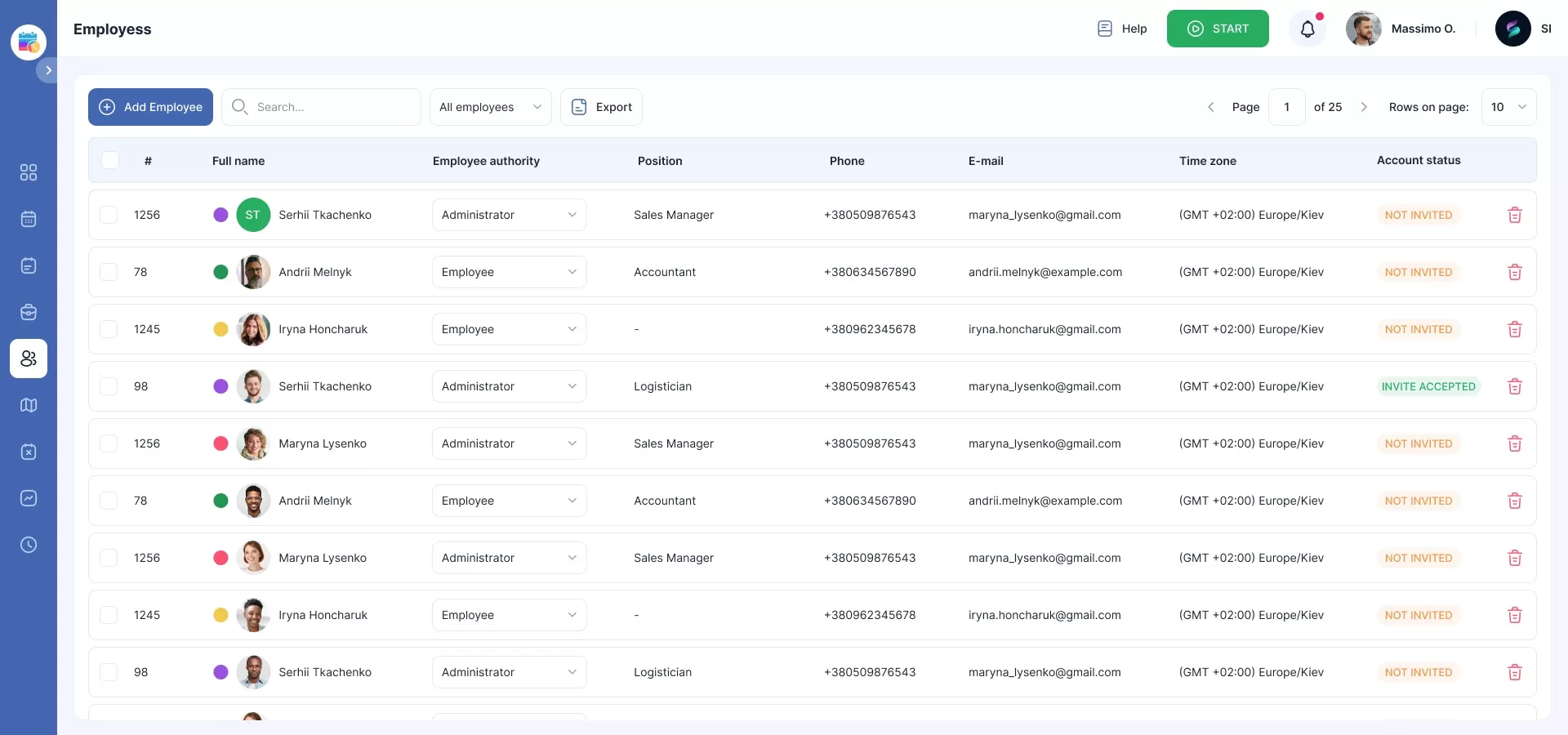1568x735 pixels.
Task: Delete the Iryna Honcharuk row via the first trash icon
Action: tap(1514, 329)
